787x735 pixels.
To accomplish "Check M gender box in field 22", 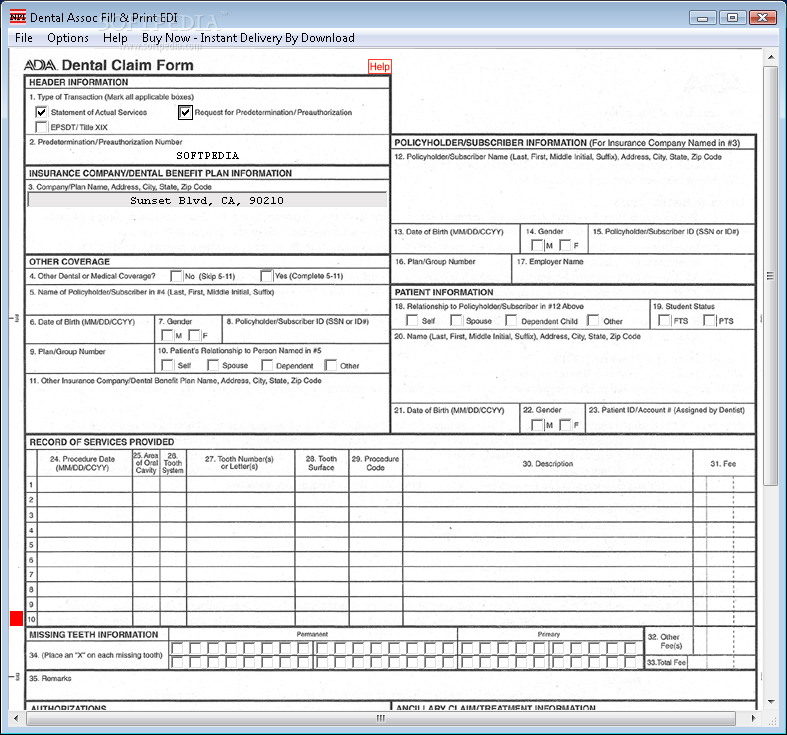I will pos(537,425).
